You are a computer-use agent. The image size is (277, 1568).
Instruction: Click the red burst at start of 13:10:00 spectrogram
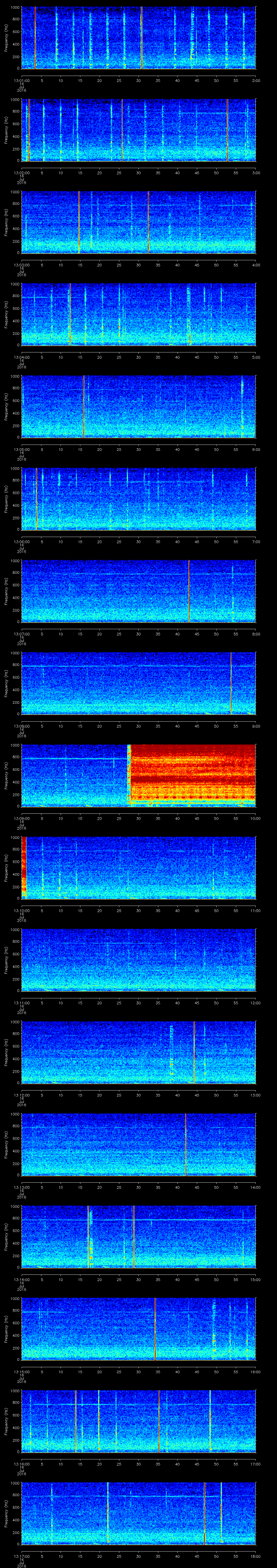[24, 868]
